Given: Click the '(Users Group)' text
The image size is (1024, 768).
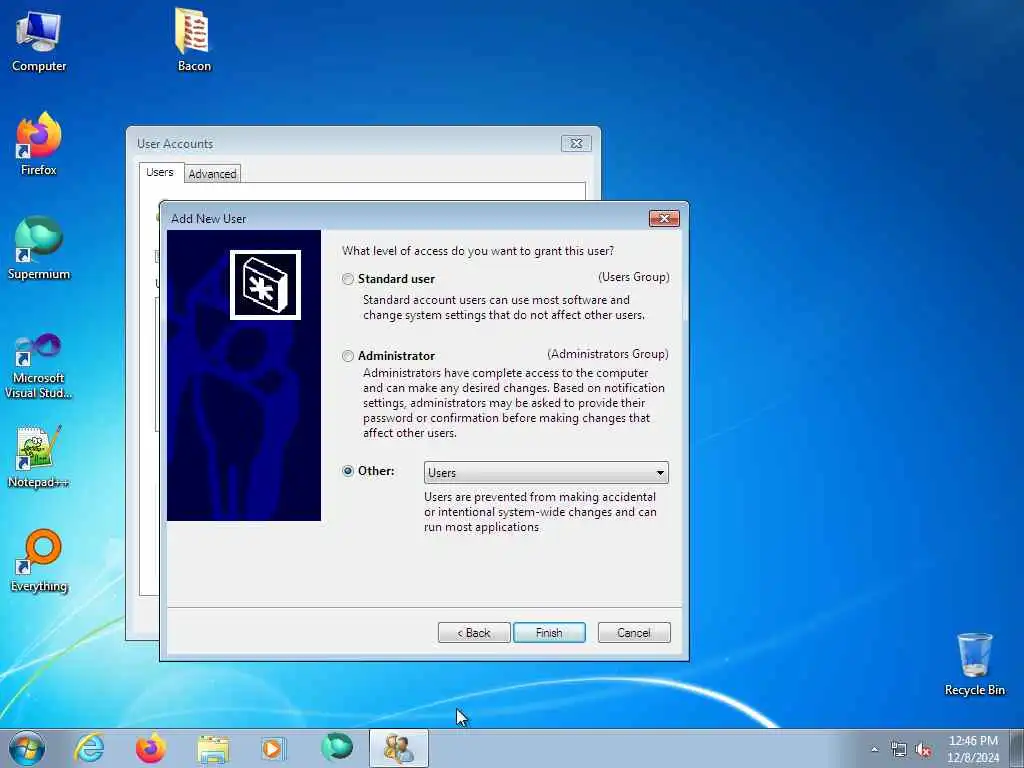Looking at the screenshot, I should [633, 277].
